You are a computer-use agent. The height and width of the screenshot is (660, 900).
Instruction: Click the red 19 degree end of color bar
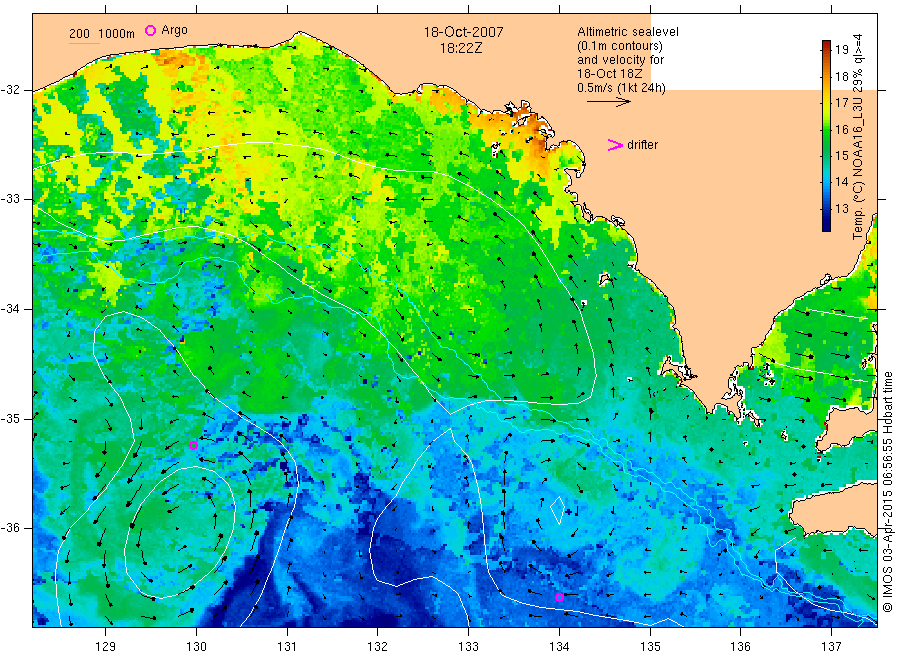827,45
